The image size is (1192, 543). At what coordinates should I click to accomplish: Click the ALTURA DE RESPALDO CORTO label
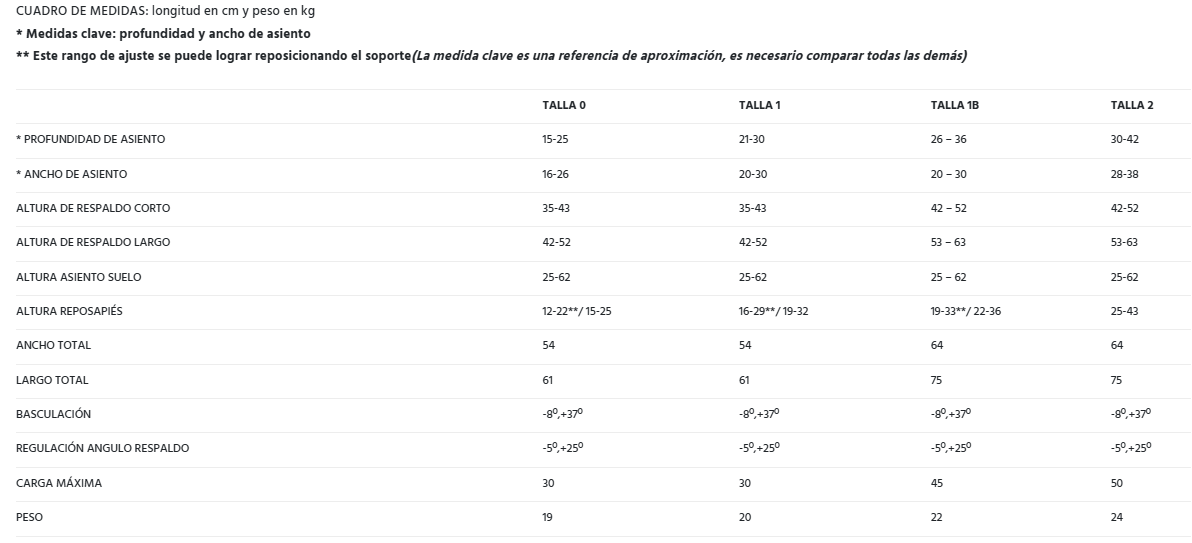(x=93, y=208)
